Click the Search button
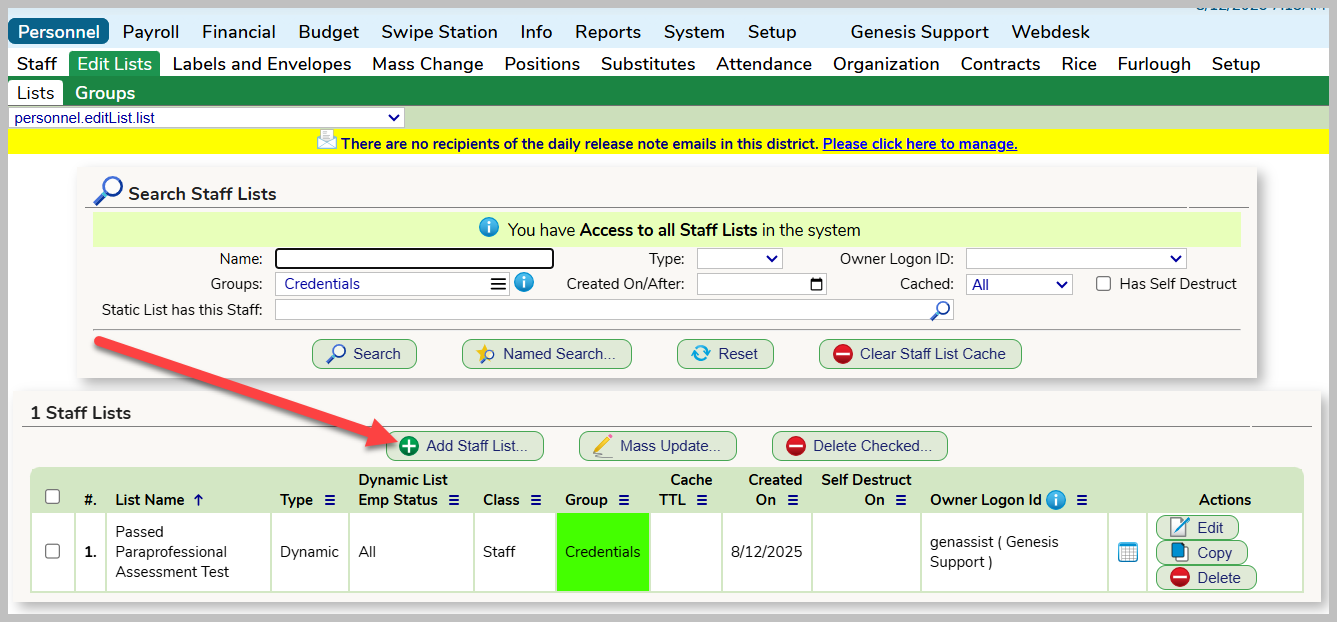 point(364,354)
